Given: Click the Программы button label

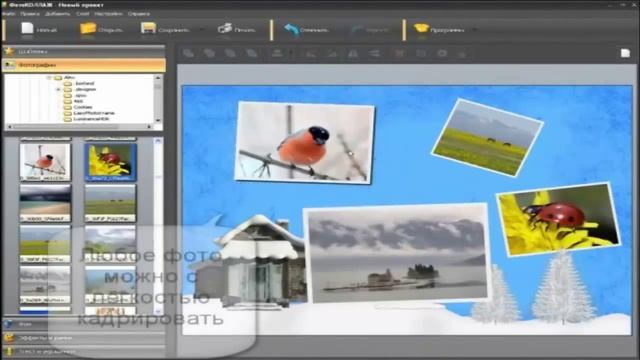Looking at the screenshot, I should pyautogui.click(x=447, y=30).
